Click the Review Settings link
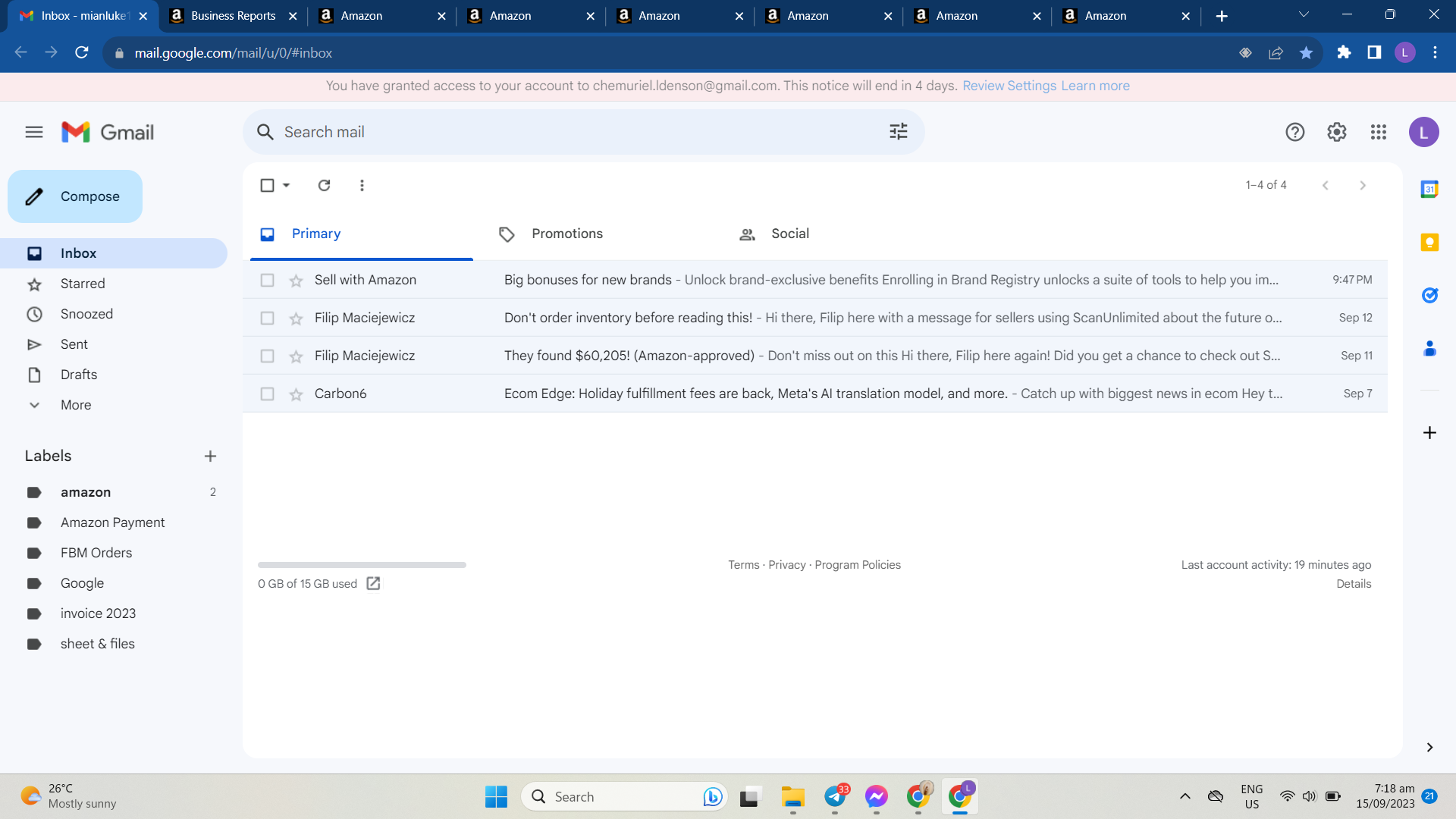The width and height of the screenshot is (1456, 819). pyautogui.click(x=1009, y=86)
